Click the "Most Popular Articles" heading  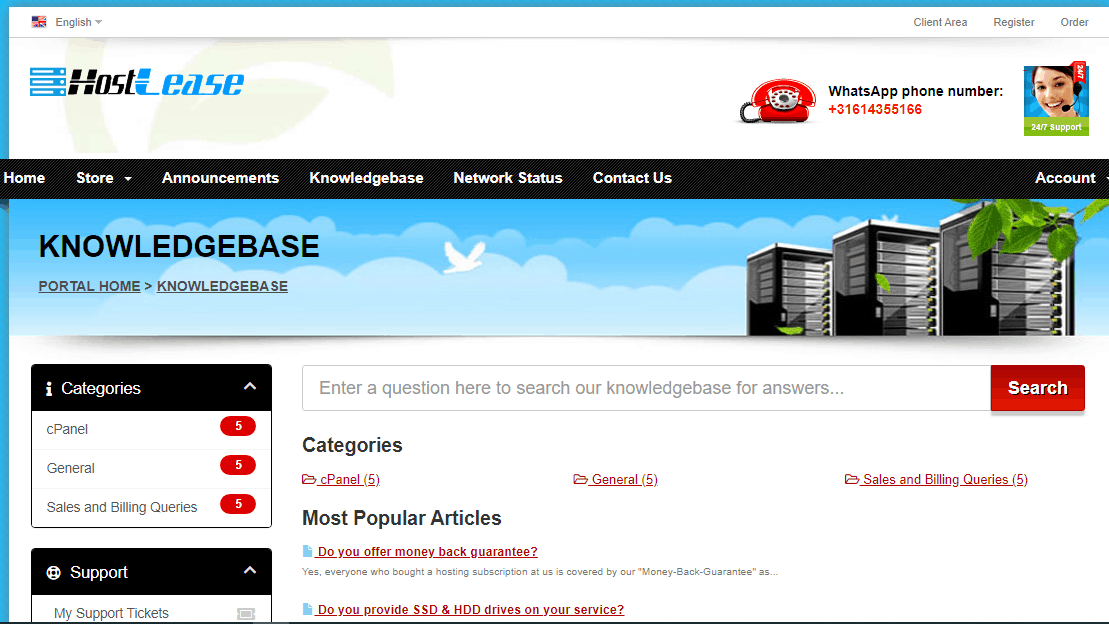point(402,518)
